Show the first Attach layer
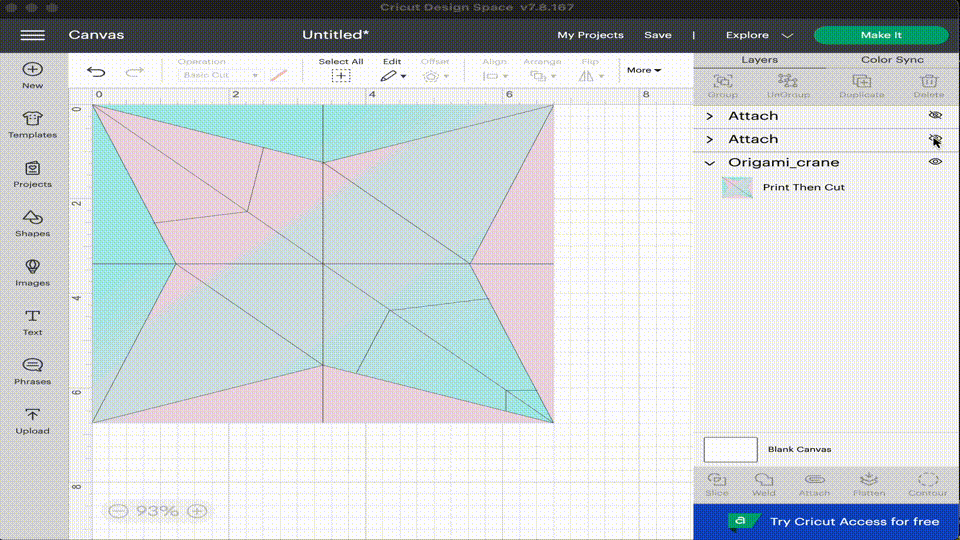 coord(935,115)
